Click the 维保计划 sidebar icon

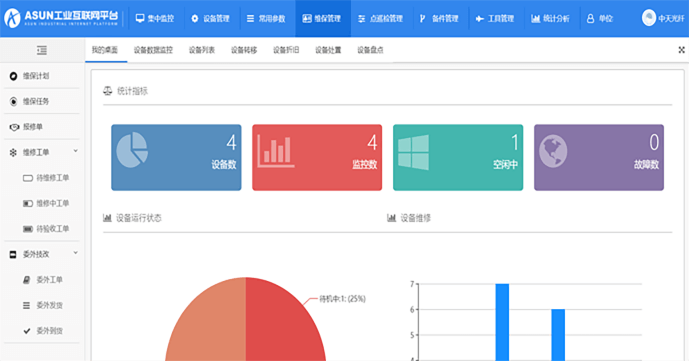(x=13, y=76)
